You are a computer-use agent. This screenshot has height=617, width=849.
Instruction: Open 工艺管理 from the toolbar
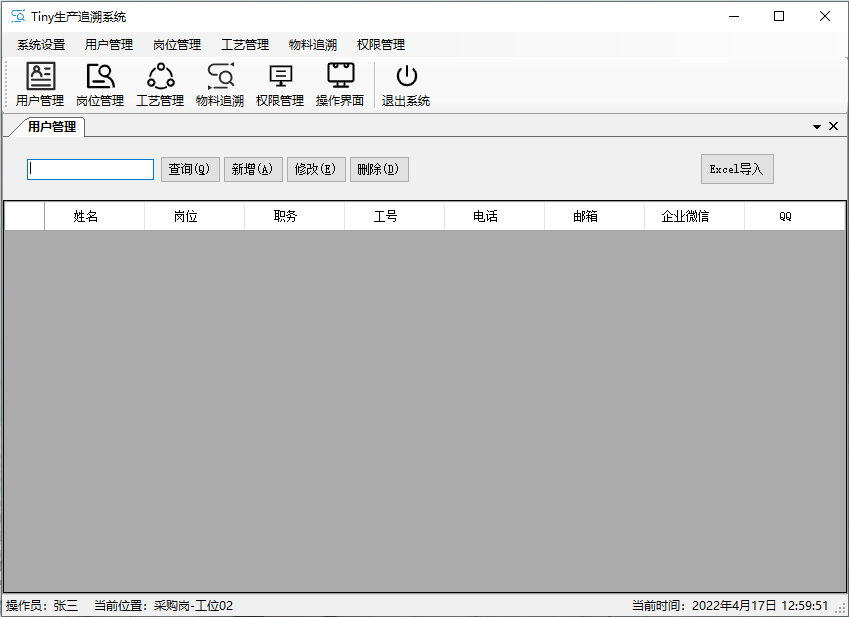(x=160, y=84)
